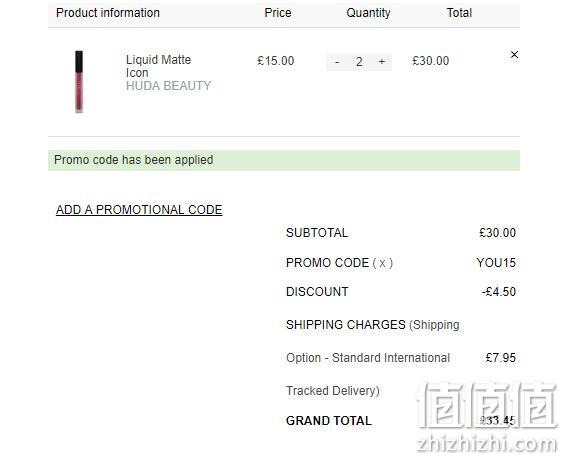Click the Total column header
The height and width of the screenshot is (461, 566).
coord(459,13)
